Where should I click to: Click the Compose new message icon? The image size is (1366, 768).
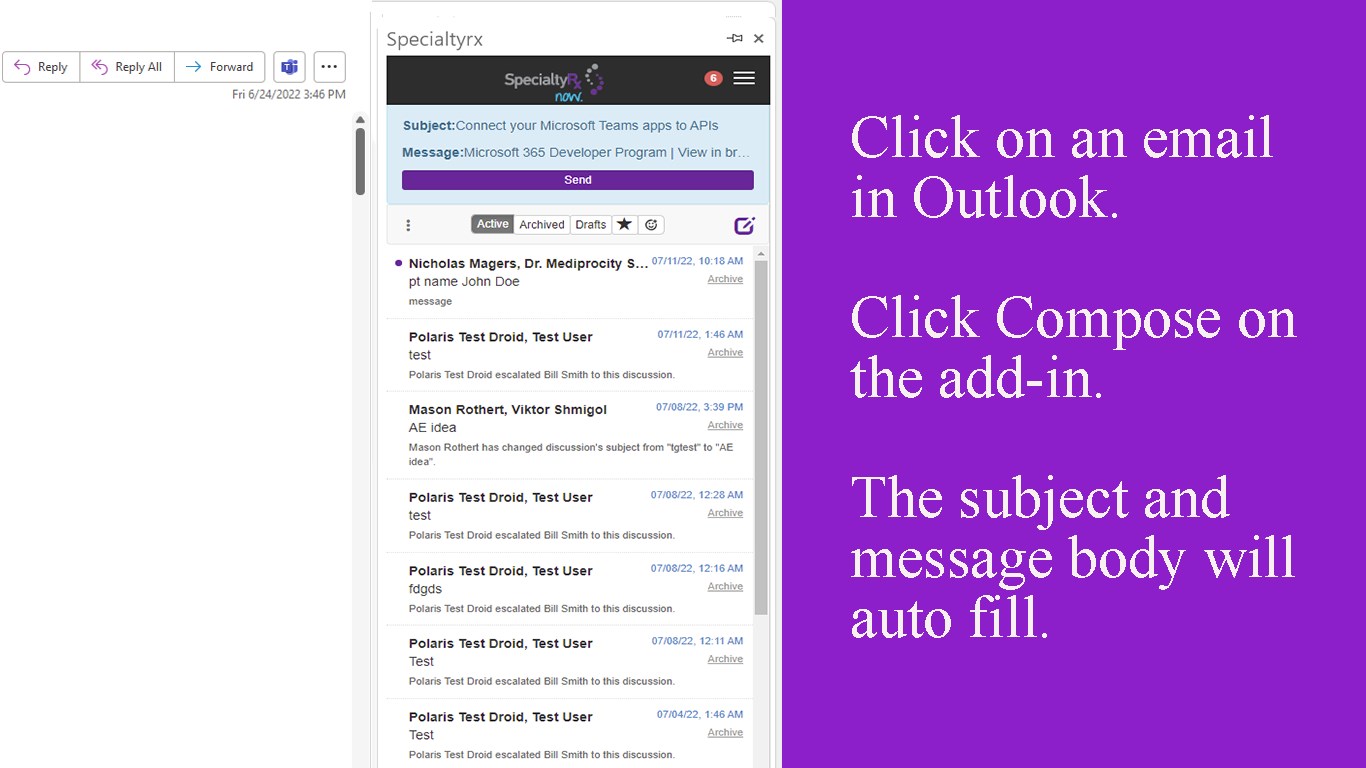(744, 225)
